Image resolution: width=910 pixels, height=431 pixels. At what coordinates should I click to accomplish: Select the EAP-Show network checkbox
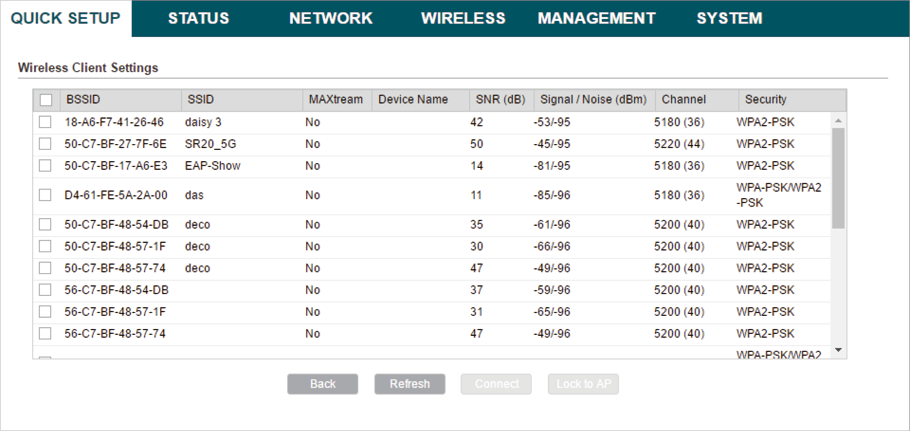pyautogui.click(x=45, y=166)
